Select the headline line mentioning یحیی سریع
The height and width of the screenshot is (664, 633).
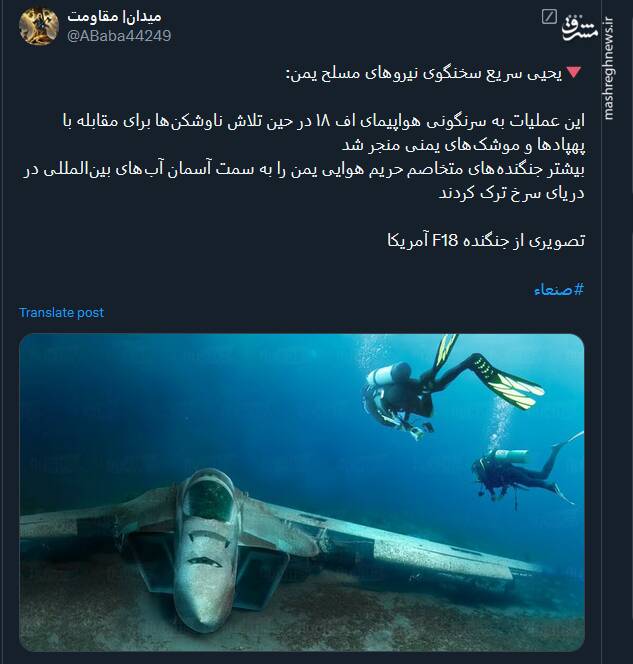point(424,73)
